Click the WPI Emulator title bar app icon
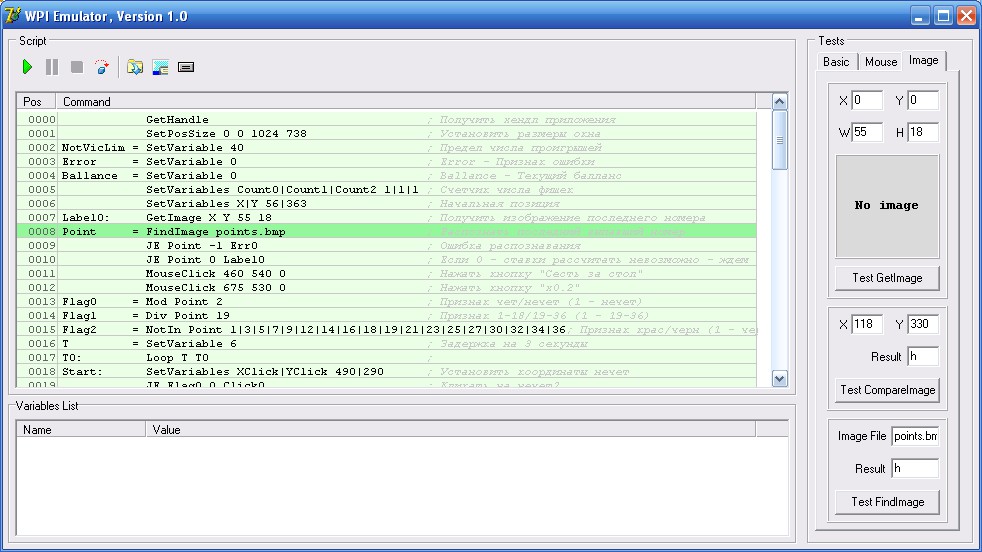The image size is (982, 552). (x=13, y=15)
